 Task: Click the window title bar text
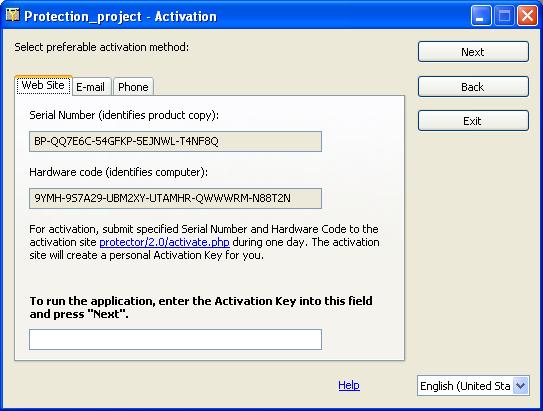[x=120, y=16]
